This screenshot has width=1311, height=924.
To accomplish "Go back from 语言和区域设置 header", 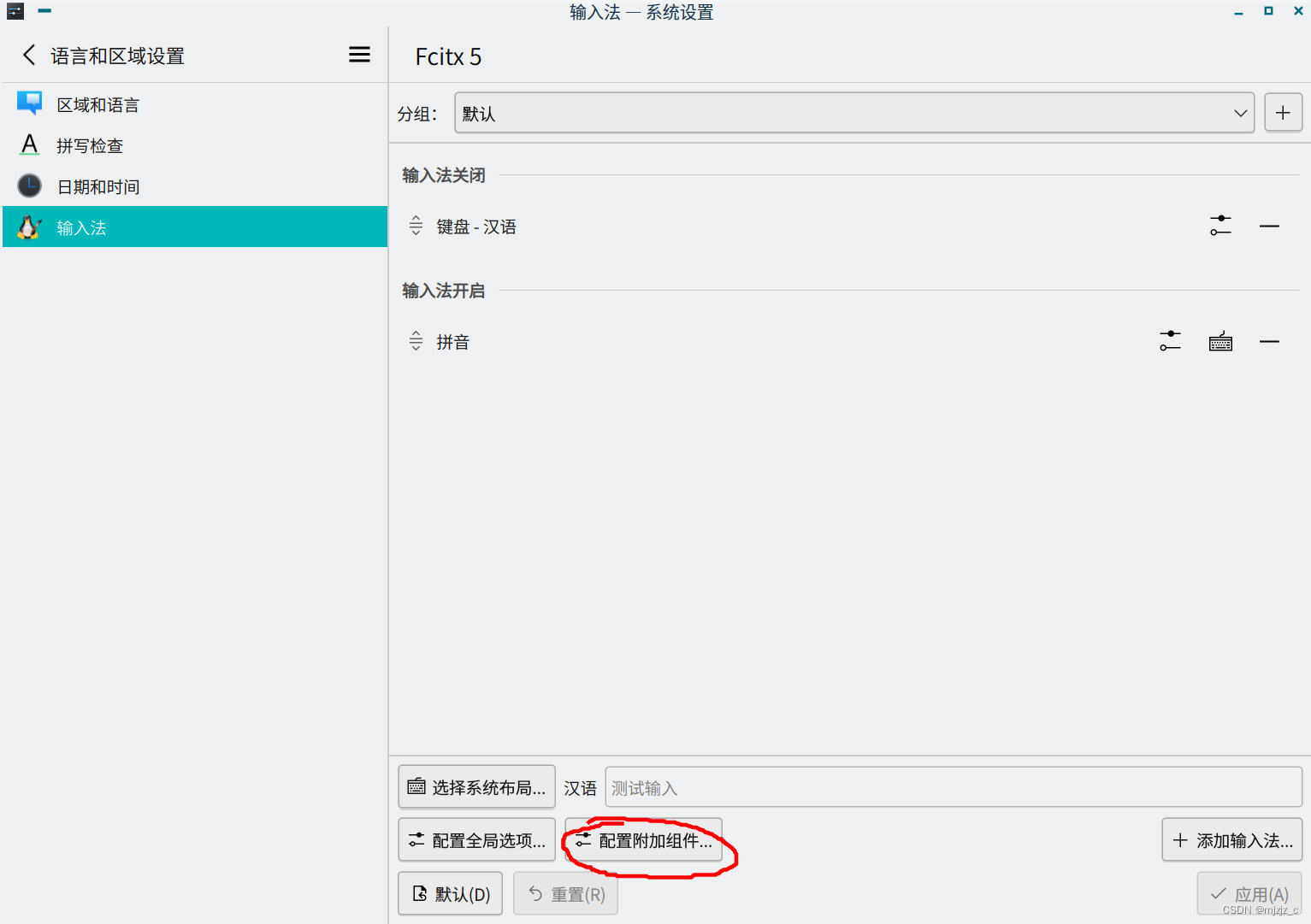I will tap(29, 56).
